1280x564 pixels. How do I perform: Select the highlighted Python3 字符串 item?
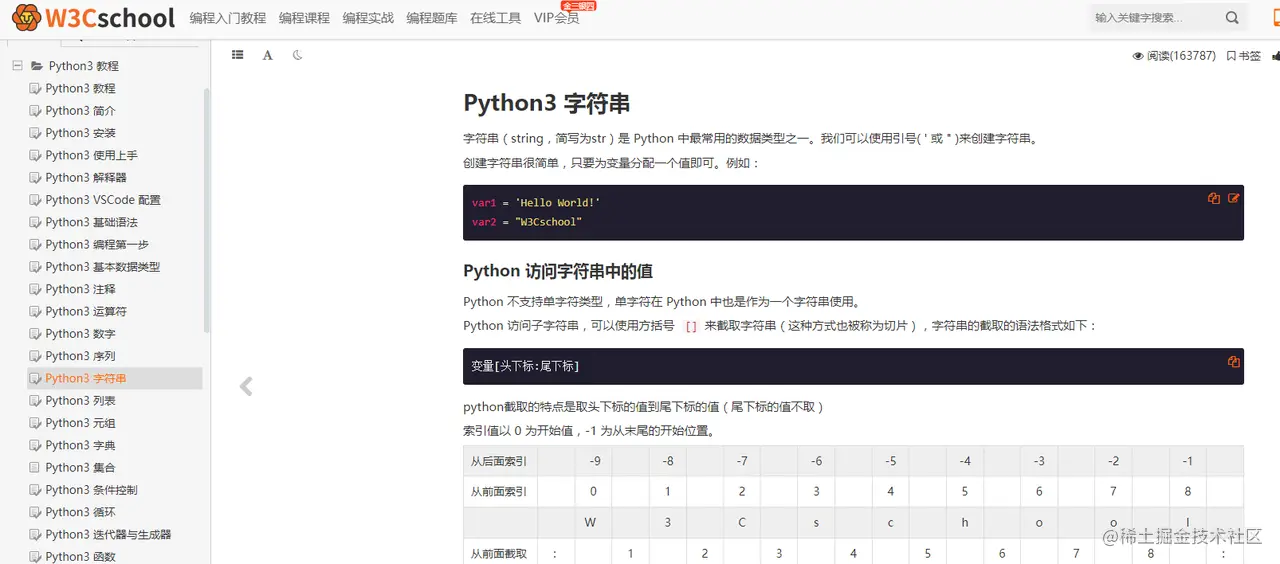[x=115, y=378]
